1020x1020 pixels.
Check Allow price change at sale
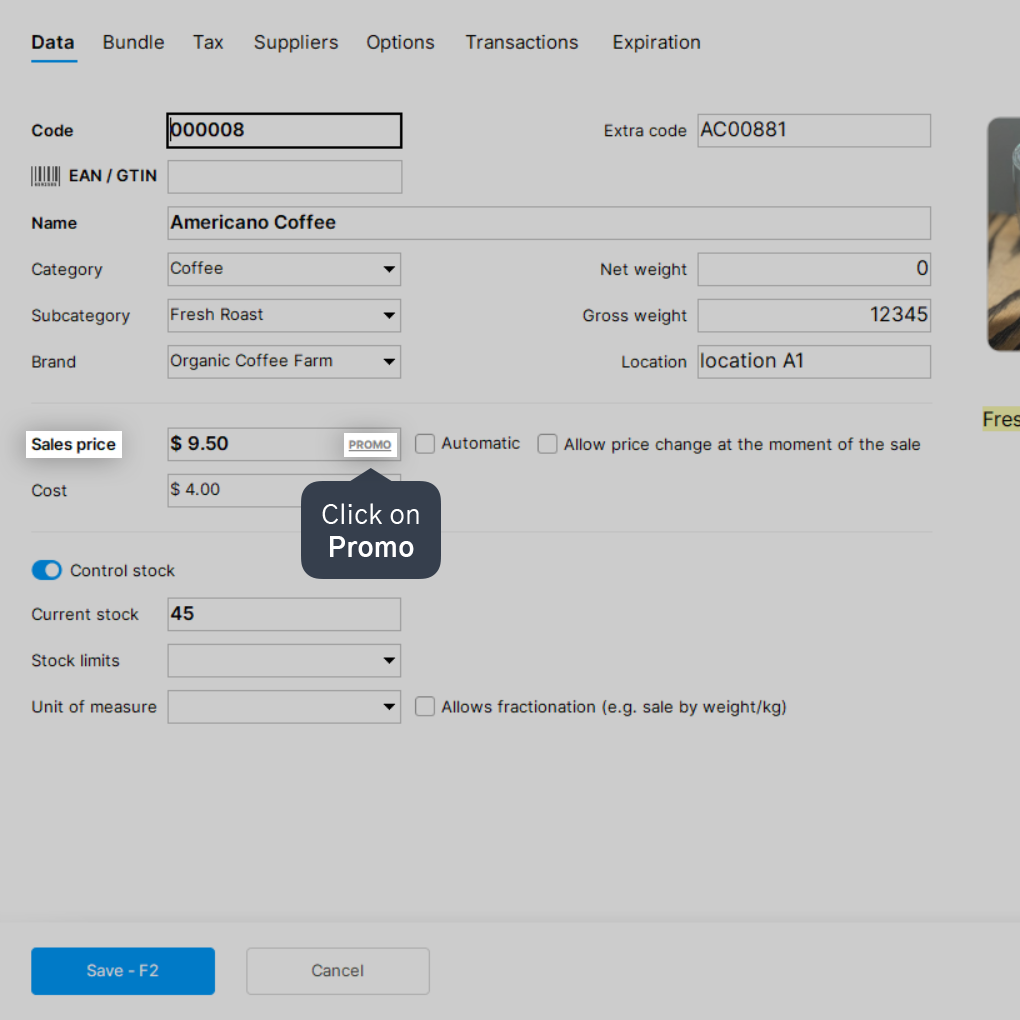(547, 444)
